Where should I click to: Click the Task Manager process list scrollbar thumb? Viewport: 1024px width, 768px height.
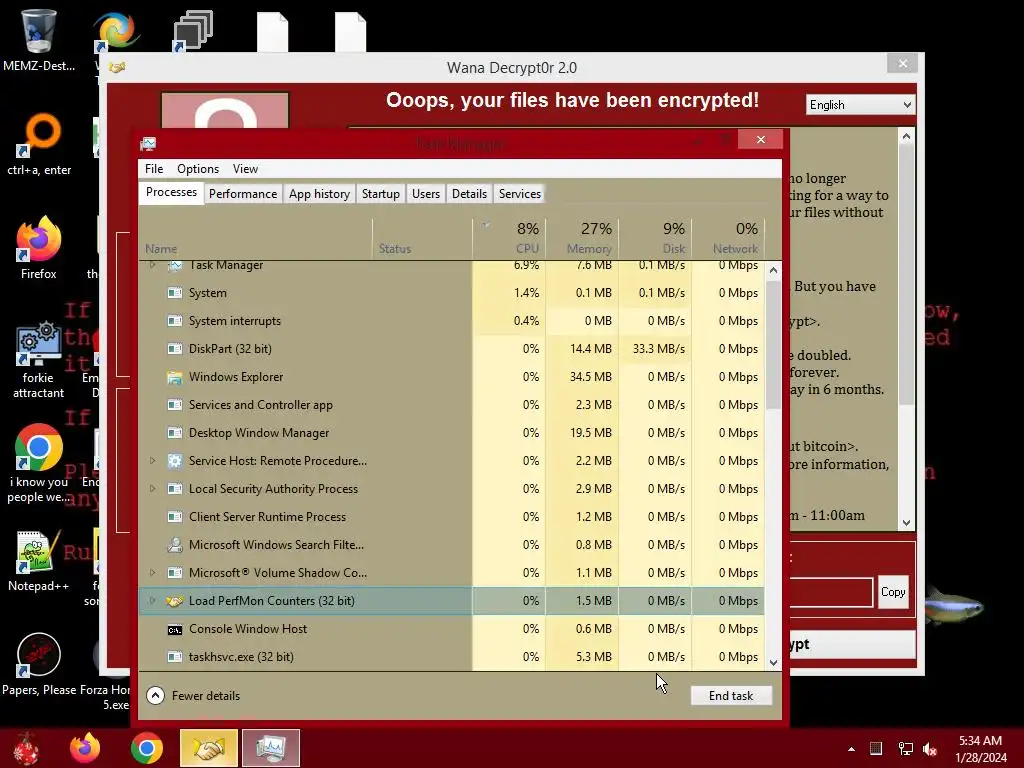point(773,345)
